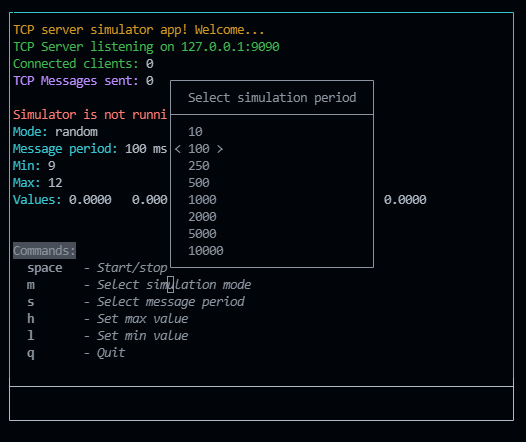Image resolution: width=526 pixels, height=442 pixels.
Task: Choose 250 in the simulation period list
Action: (x=199, y=166)
